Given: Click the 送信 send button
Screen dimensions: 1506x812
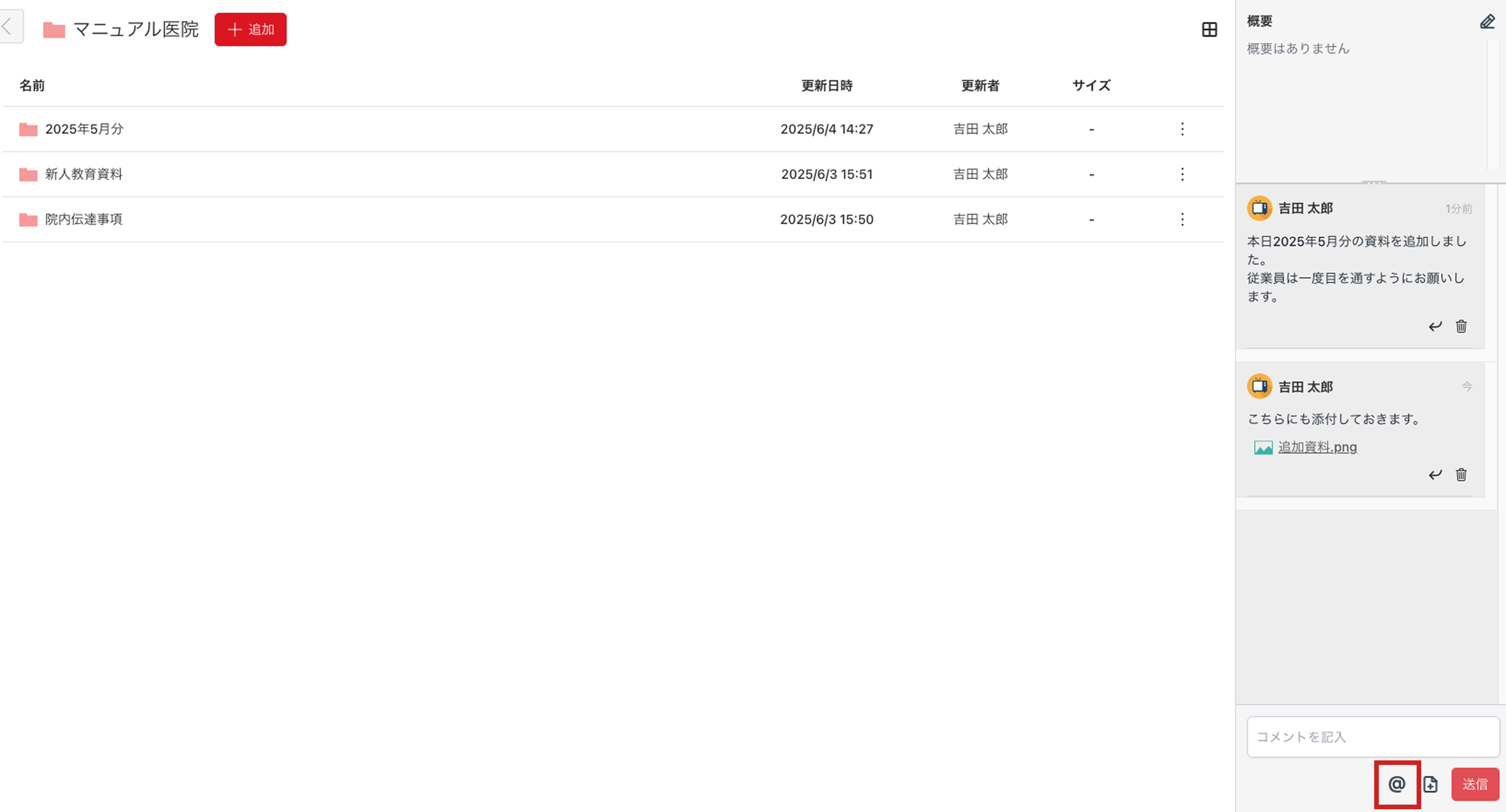Looking at the screenshot, I should click(x=1475, y=784).
